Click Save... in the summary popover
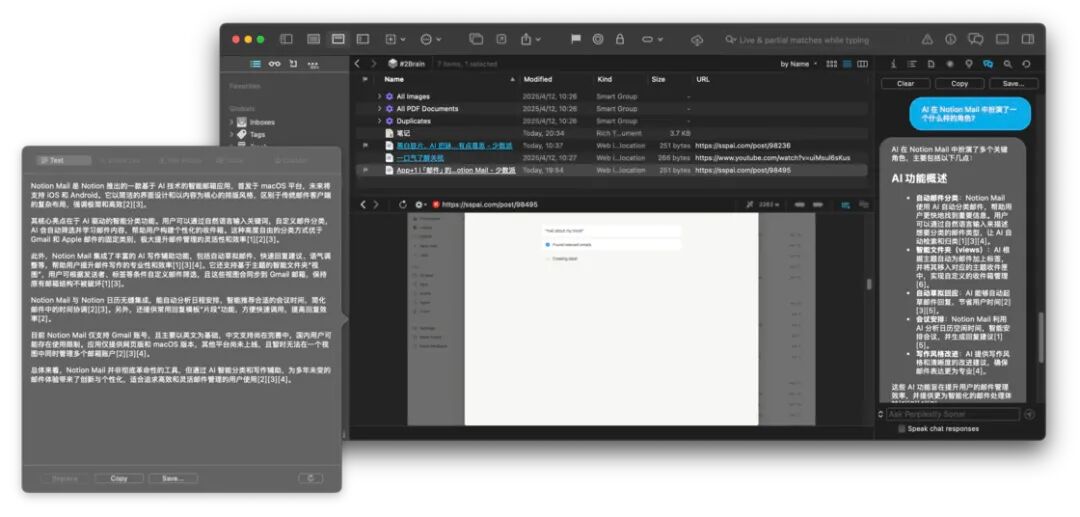The width and height of the screenshot is (1080, 517). click(173, 478)
